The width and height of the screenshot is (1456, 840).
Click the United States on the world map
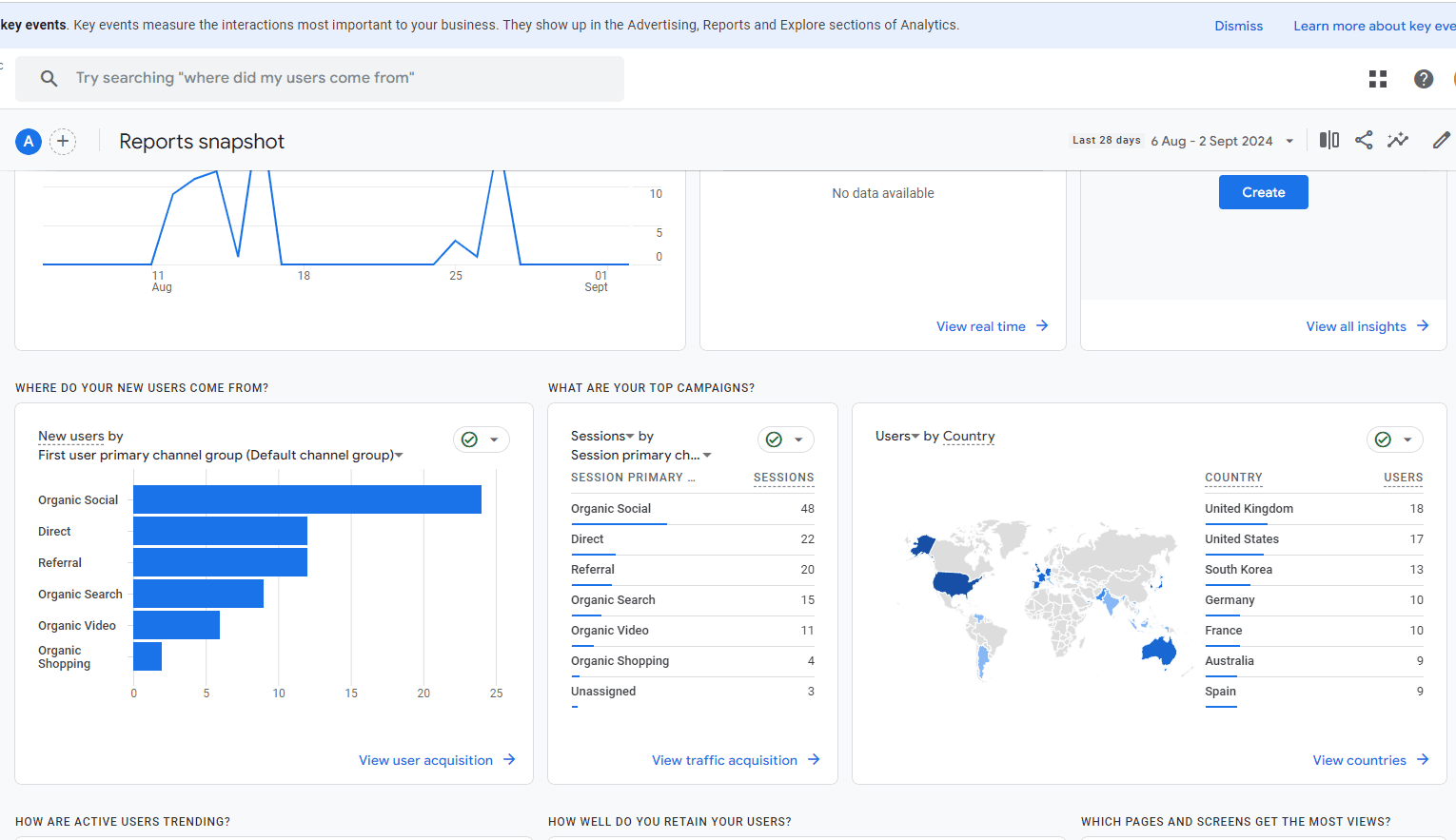pyautogui.click(x=955, y=583)
